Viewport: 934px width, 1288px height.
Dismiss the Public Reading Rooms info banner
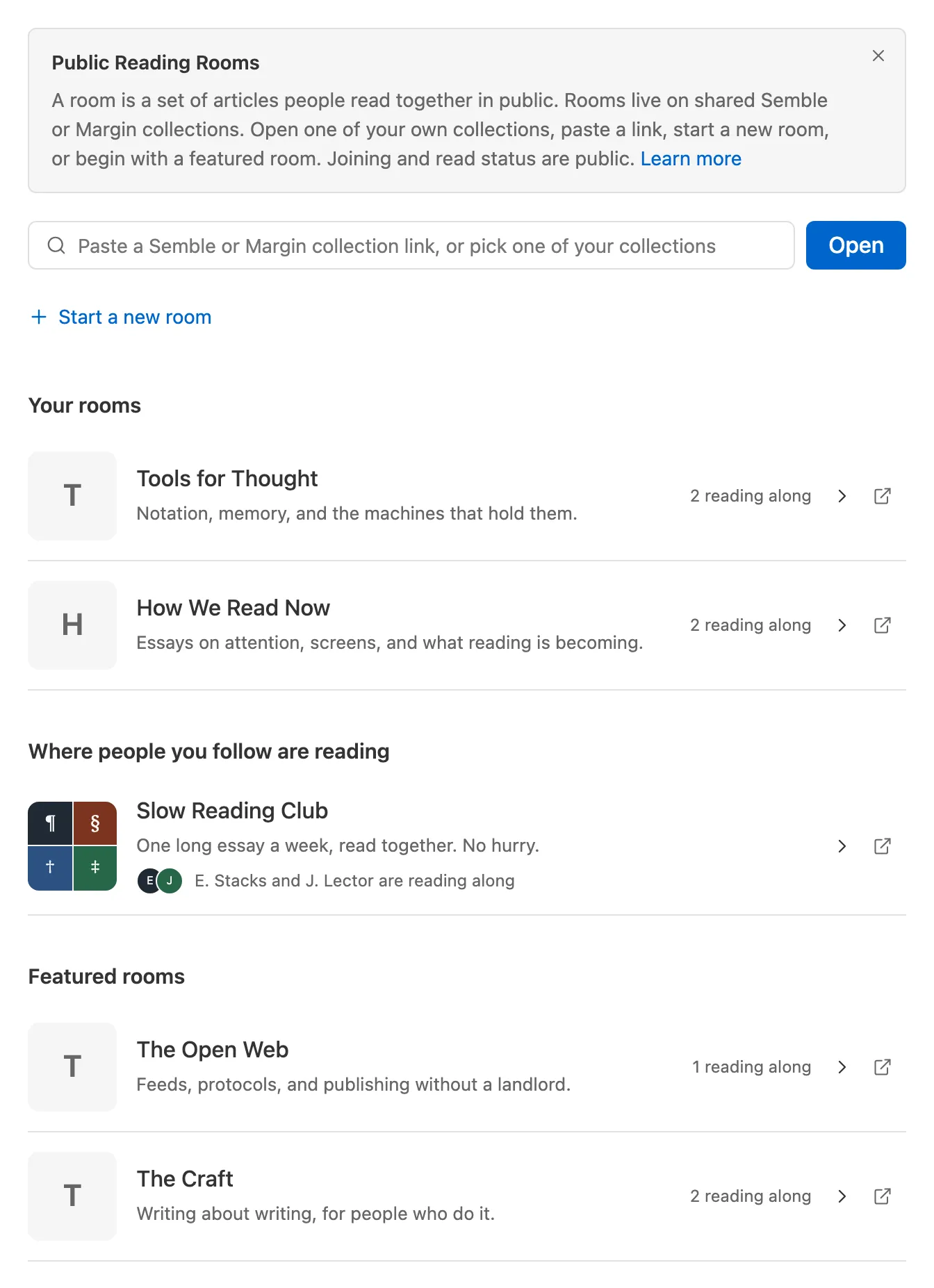pyautogui.click(x=878, y=56)
